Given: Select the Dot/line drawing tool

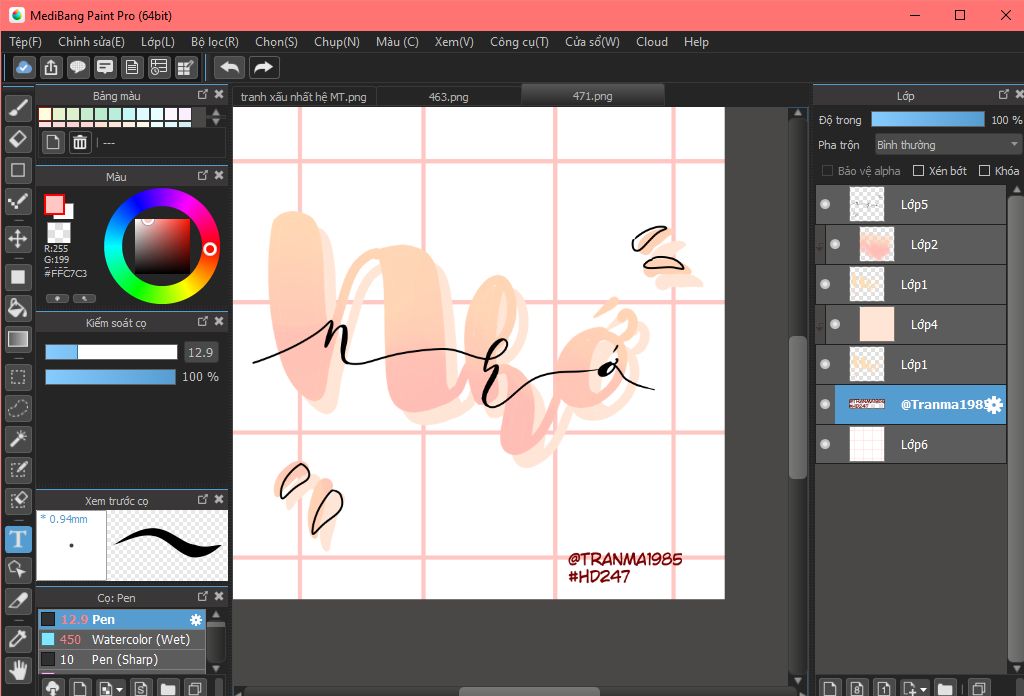Looking at the screenshot, I should click(x=18, y=201).
